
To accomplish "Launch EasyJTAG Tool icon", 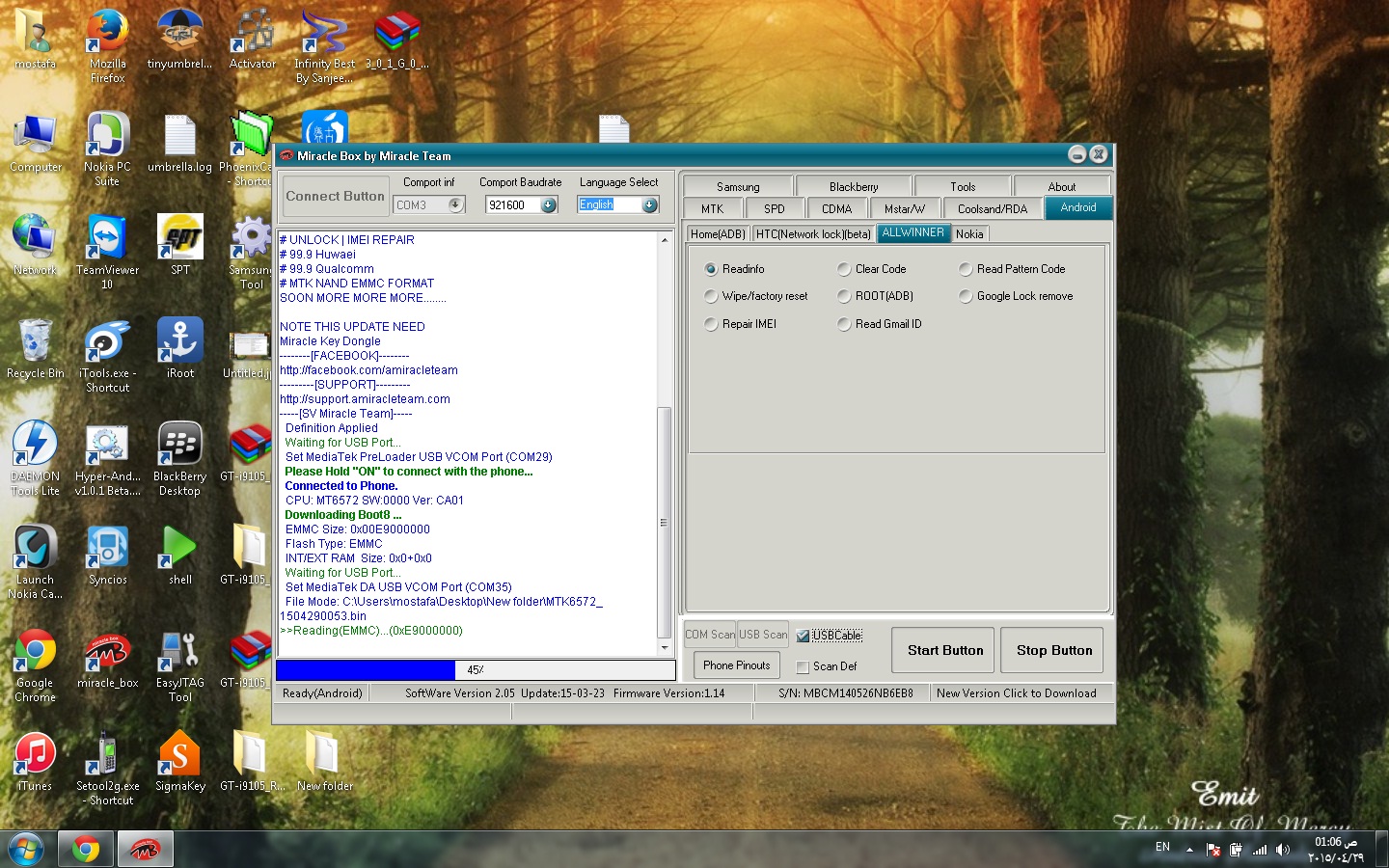I will click(179, 665).
